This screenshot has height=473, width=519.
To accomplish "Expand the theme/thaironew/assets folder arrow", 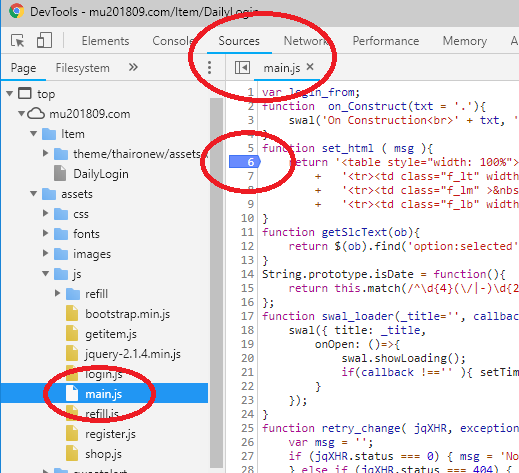I will pyautogui.click(x=46, y=154).
